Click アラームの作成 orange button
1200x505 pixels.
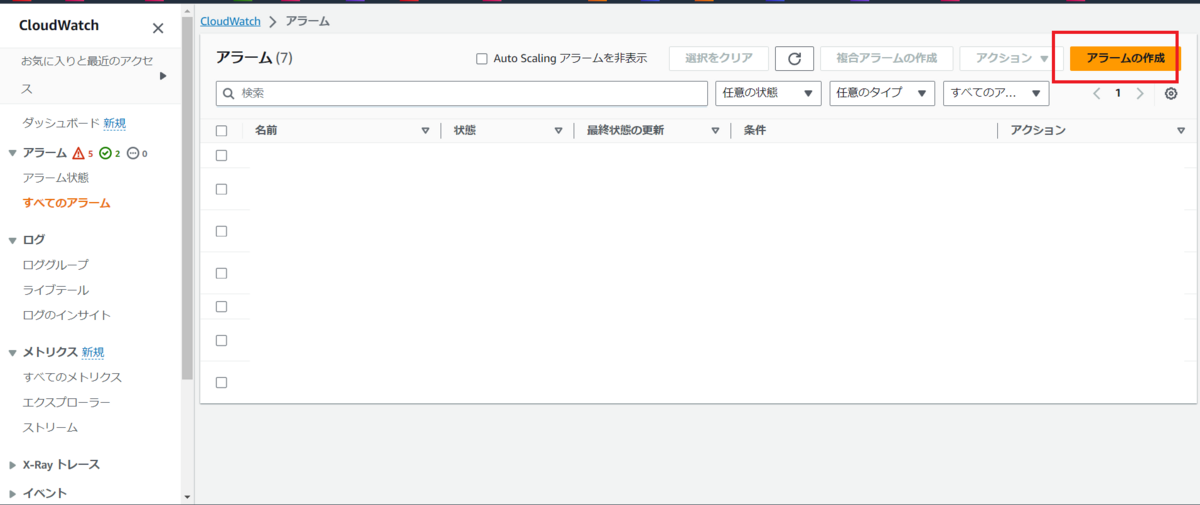pos(1125,58)
